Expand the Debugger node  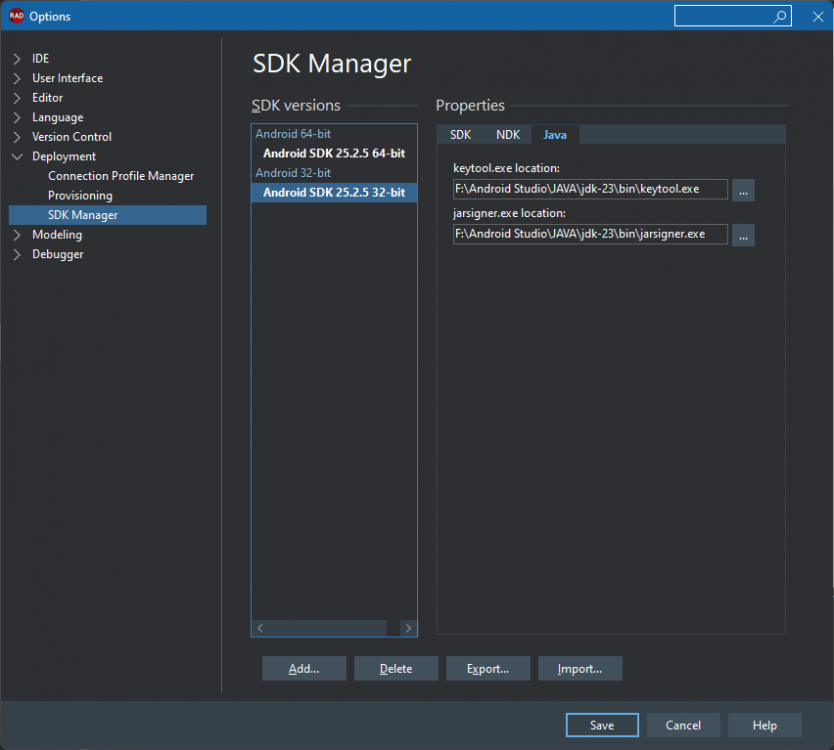coord(17,254)
